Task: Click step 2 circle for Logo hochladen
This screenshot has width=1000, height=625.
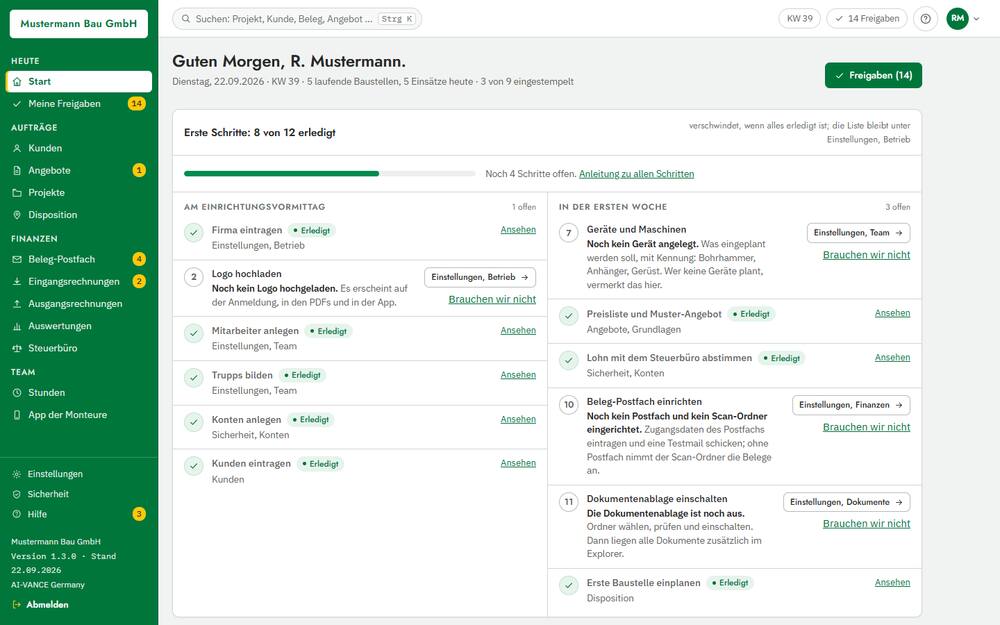Action: (x=194, y=277)
